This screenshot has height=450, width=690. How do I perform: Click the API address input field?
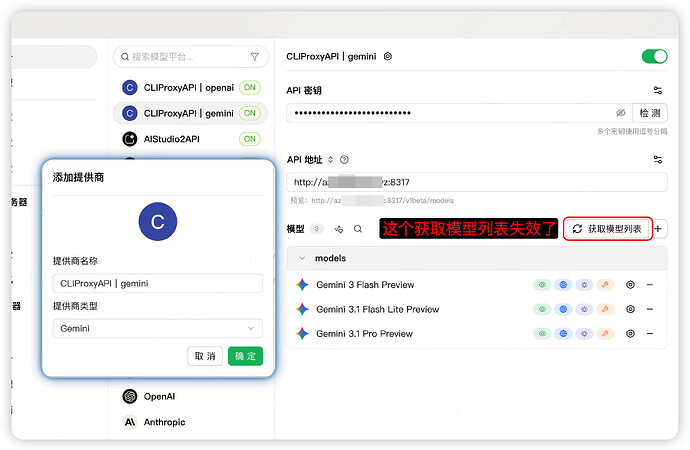pyautogui.click(x=477, y=182)
